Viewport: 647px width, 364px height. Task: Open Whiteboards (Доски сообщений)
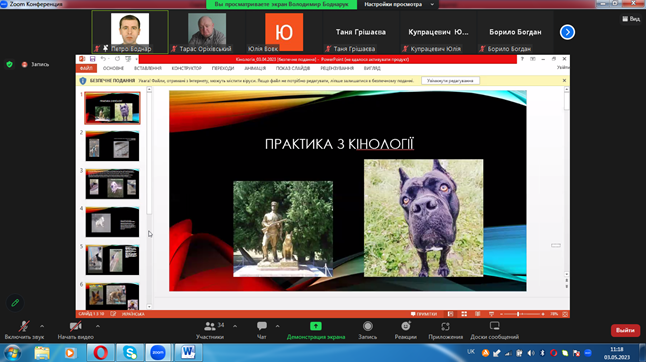tap(494, 330)
